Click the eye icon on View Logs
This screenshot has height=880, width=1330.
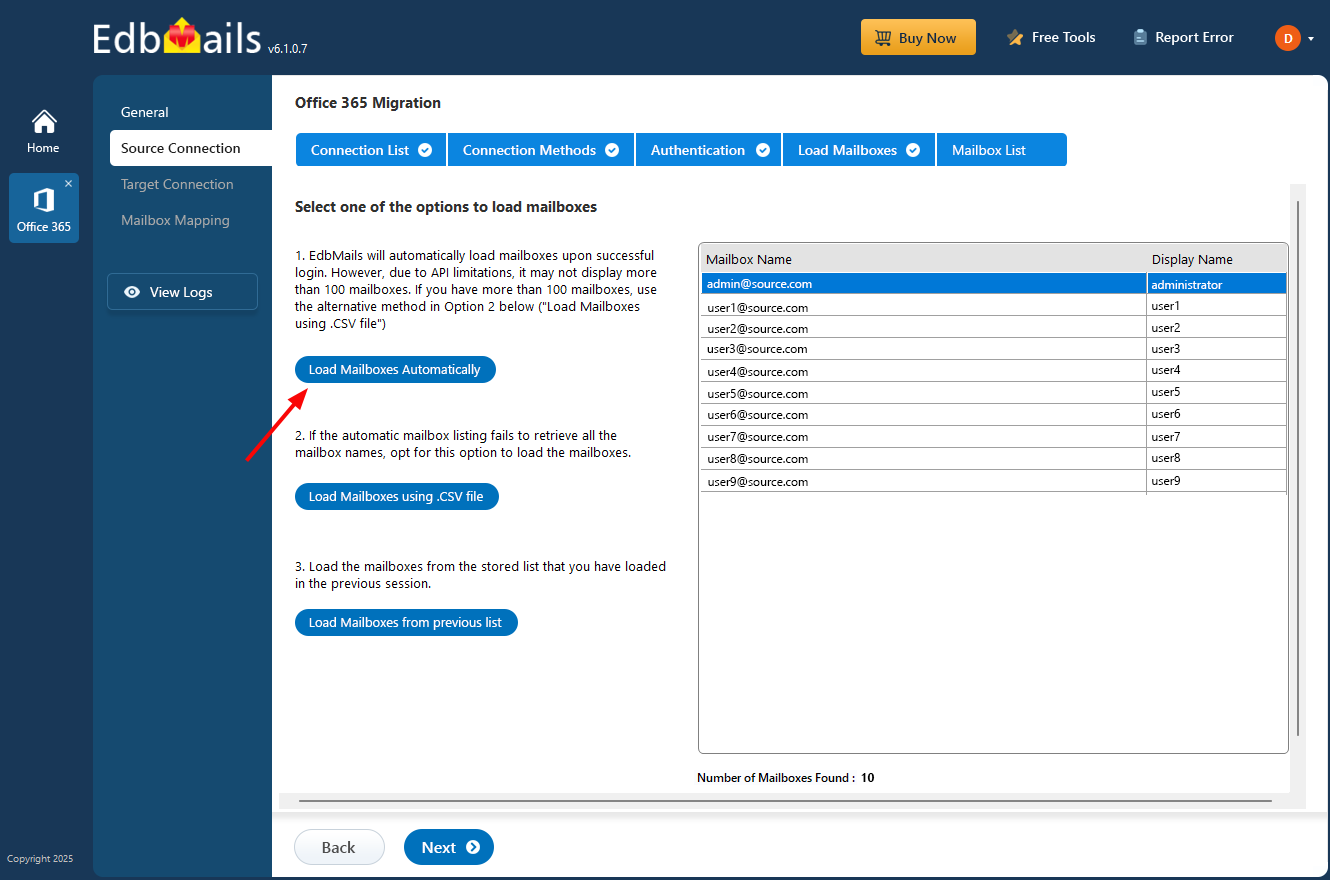132,292
